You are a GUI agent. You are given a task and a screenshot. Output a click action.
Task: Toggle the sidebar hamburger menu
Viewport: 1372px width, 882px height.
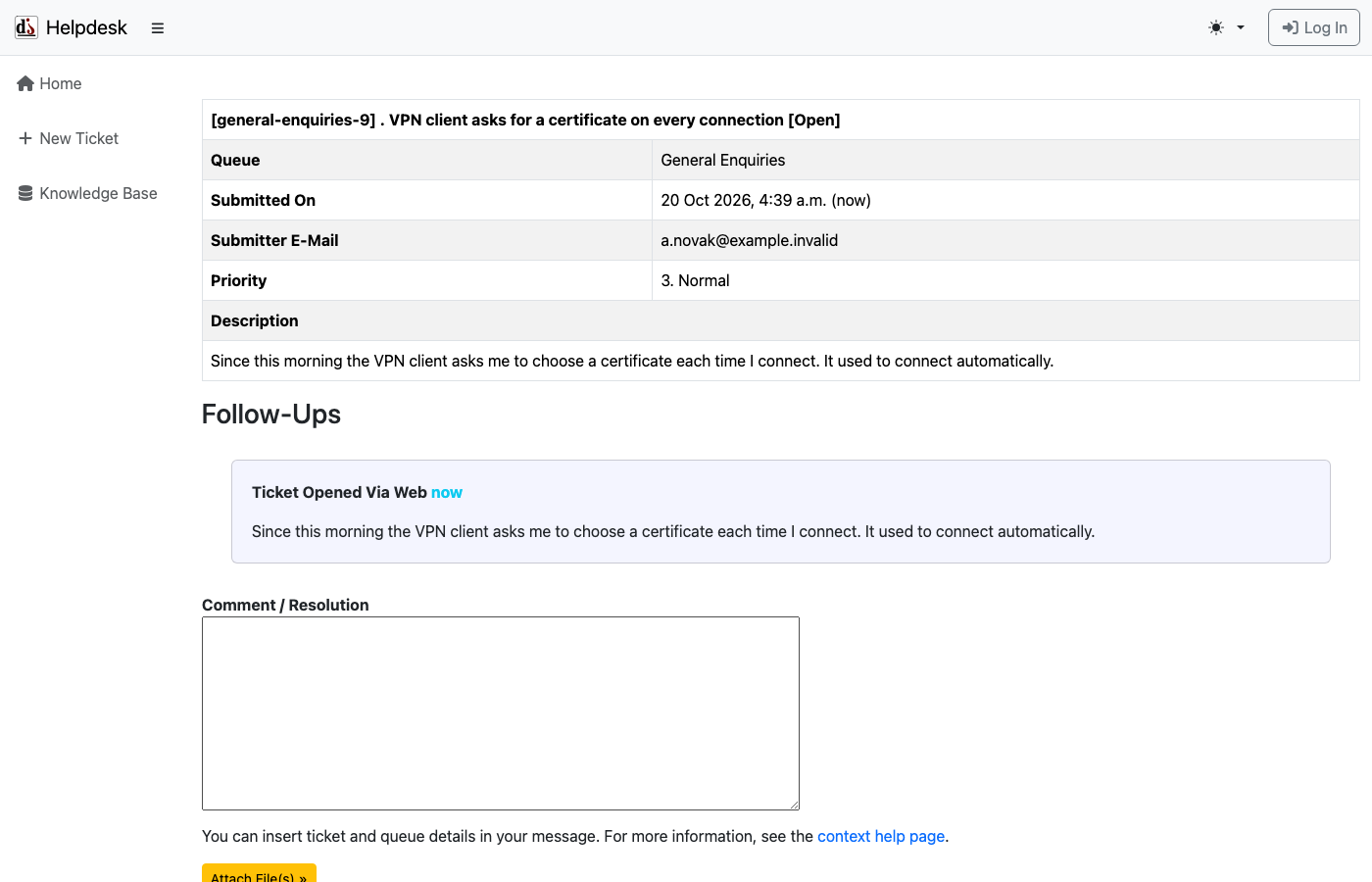(x=158, y=28)
